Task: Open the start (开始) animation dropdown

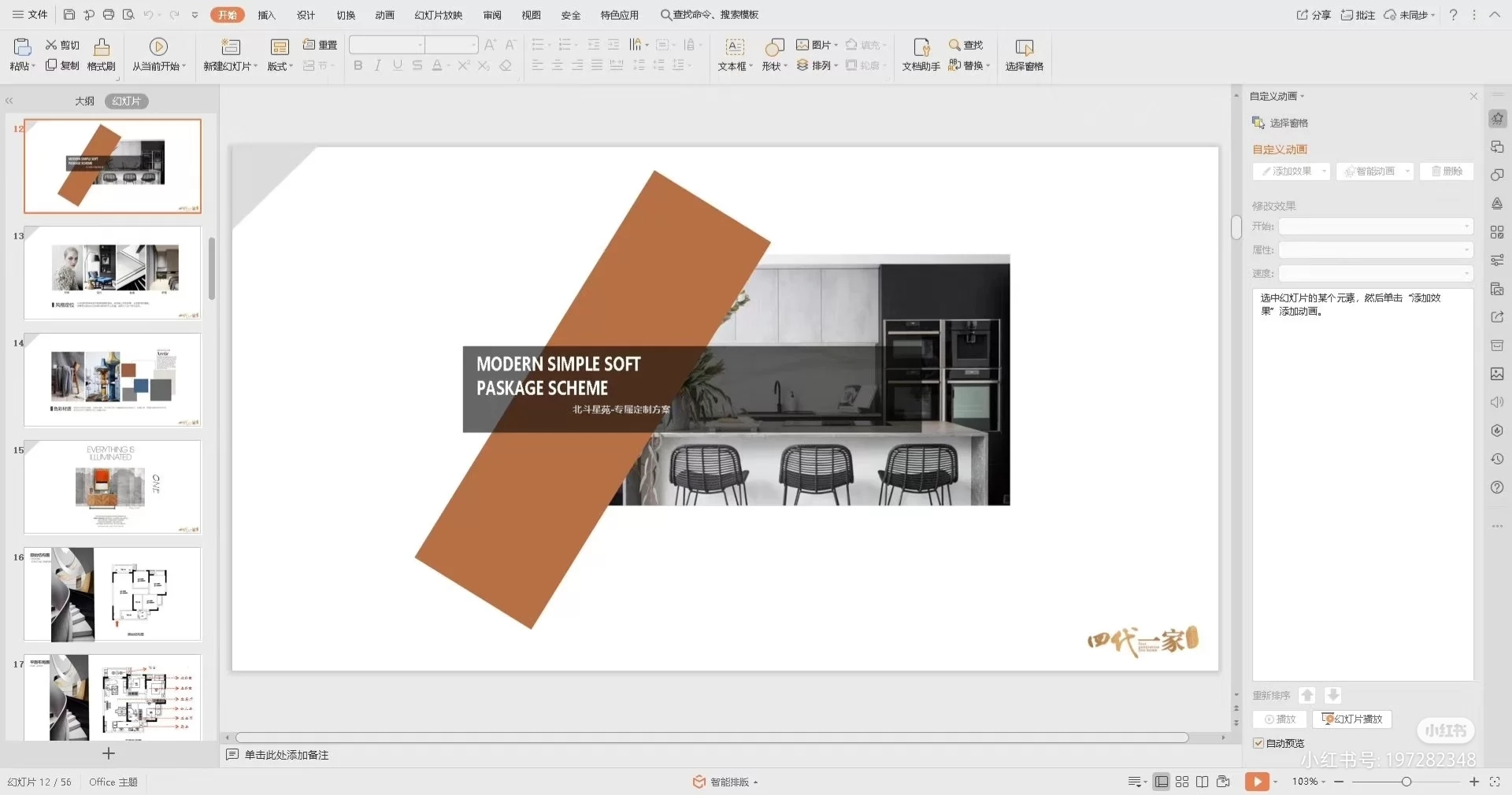Action: point(1375,227)
